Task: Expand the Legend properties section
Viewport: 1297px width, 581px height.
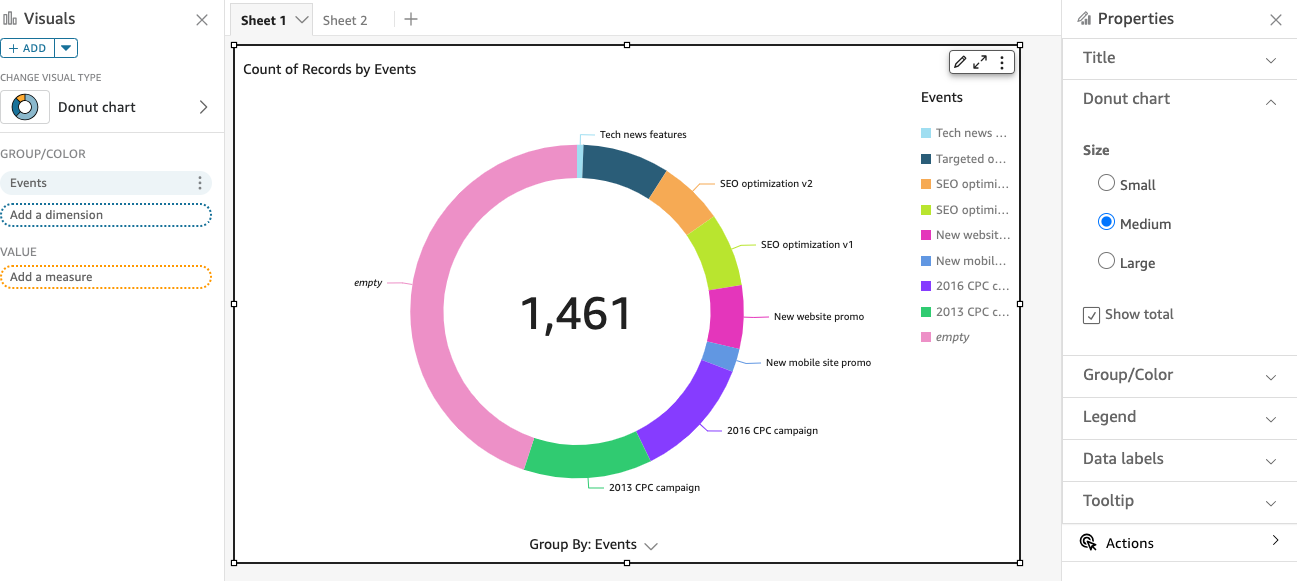Action: tap(1179, 417)
